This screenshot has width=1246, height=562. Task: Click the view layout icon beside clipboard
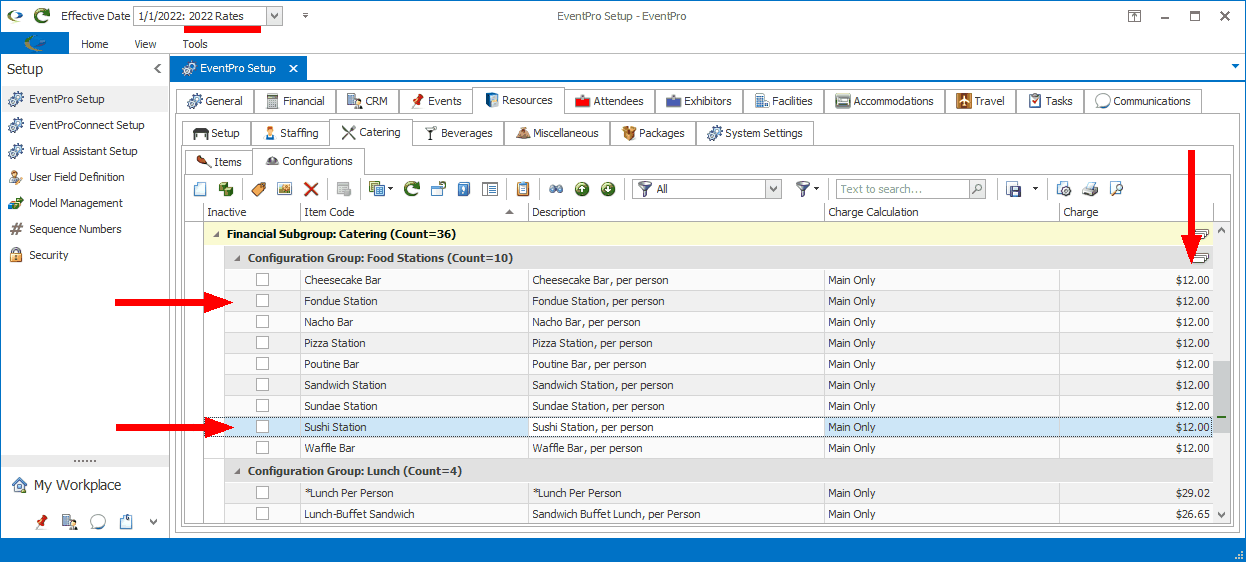click(490, 189)
